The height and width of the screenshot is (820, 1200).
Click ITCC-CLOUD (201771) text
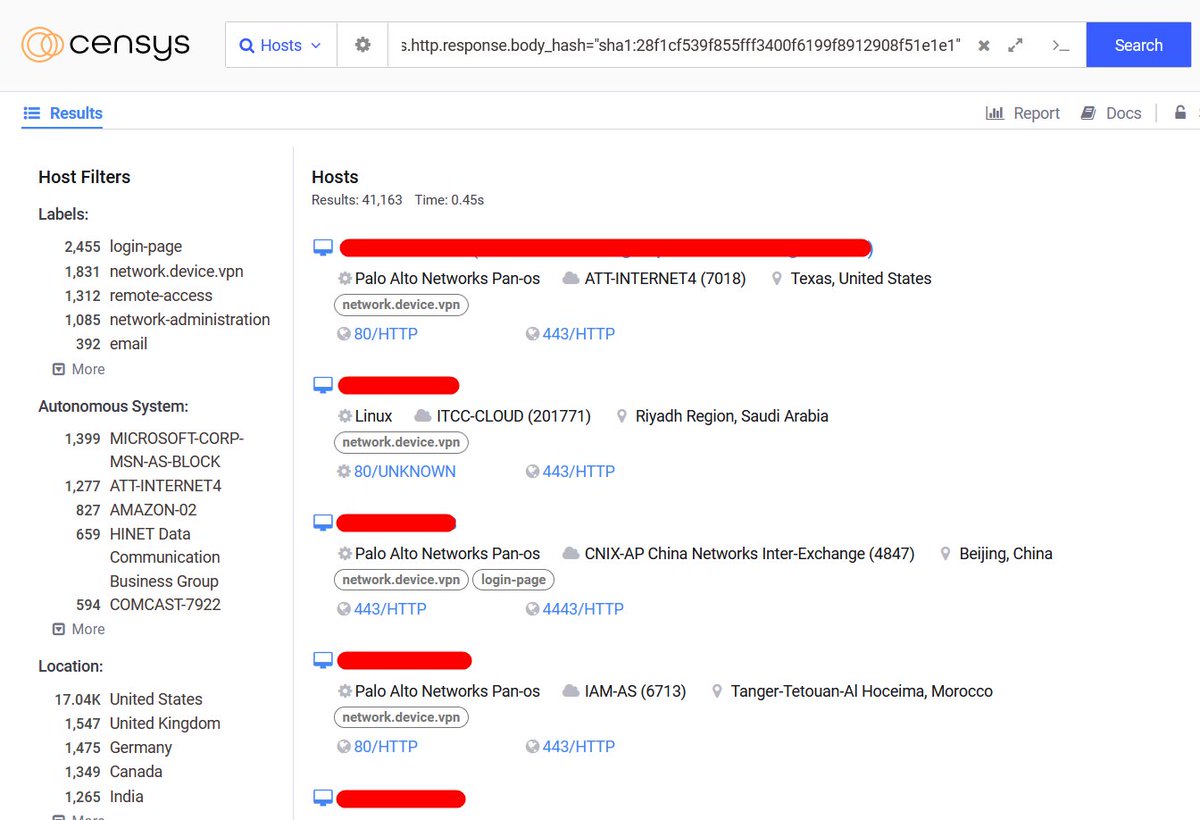point(513,416)
